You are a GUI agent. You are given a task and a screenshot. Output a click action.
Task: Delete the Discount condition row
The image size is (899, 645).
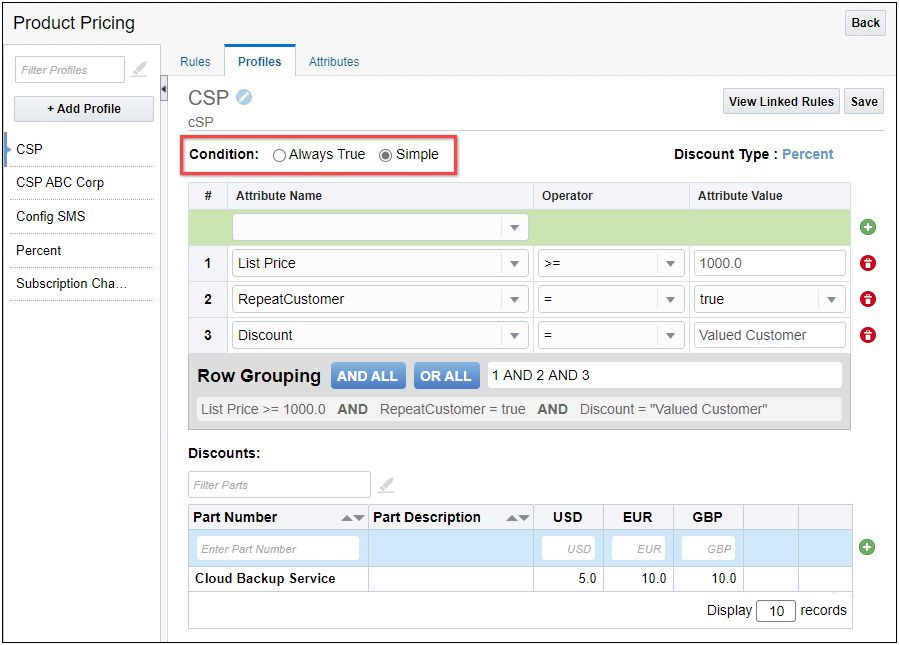[x=867, y=335]
